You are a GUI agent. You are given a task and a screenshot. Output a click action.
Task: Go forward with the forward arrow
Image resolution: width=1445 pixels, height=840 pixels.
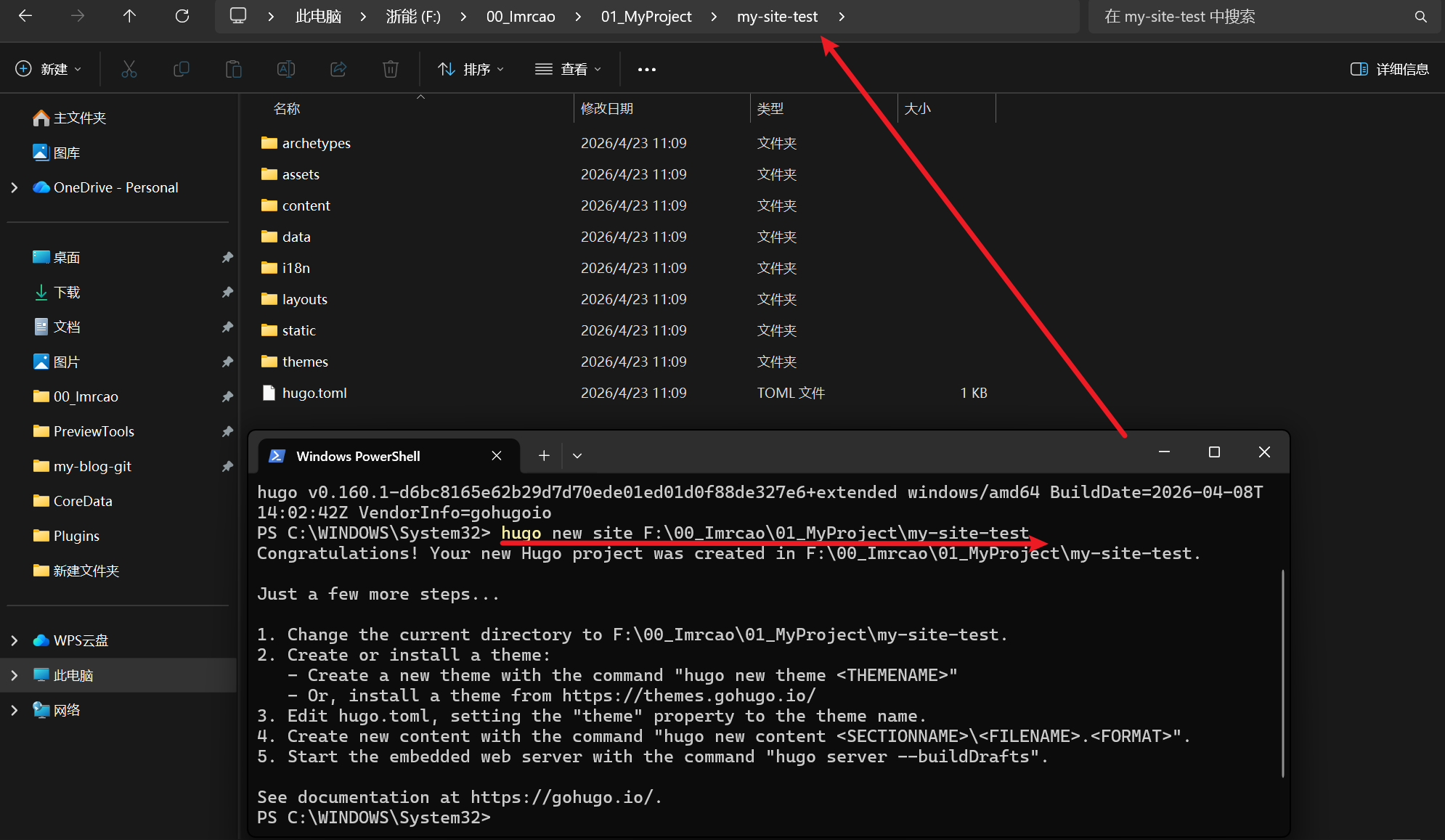click(78, 16)
